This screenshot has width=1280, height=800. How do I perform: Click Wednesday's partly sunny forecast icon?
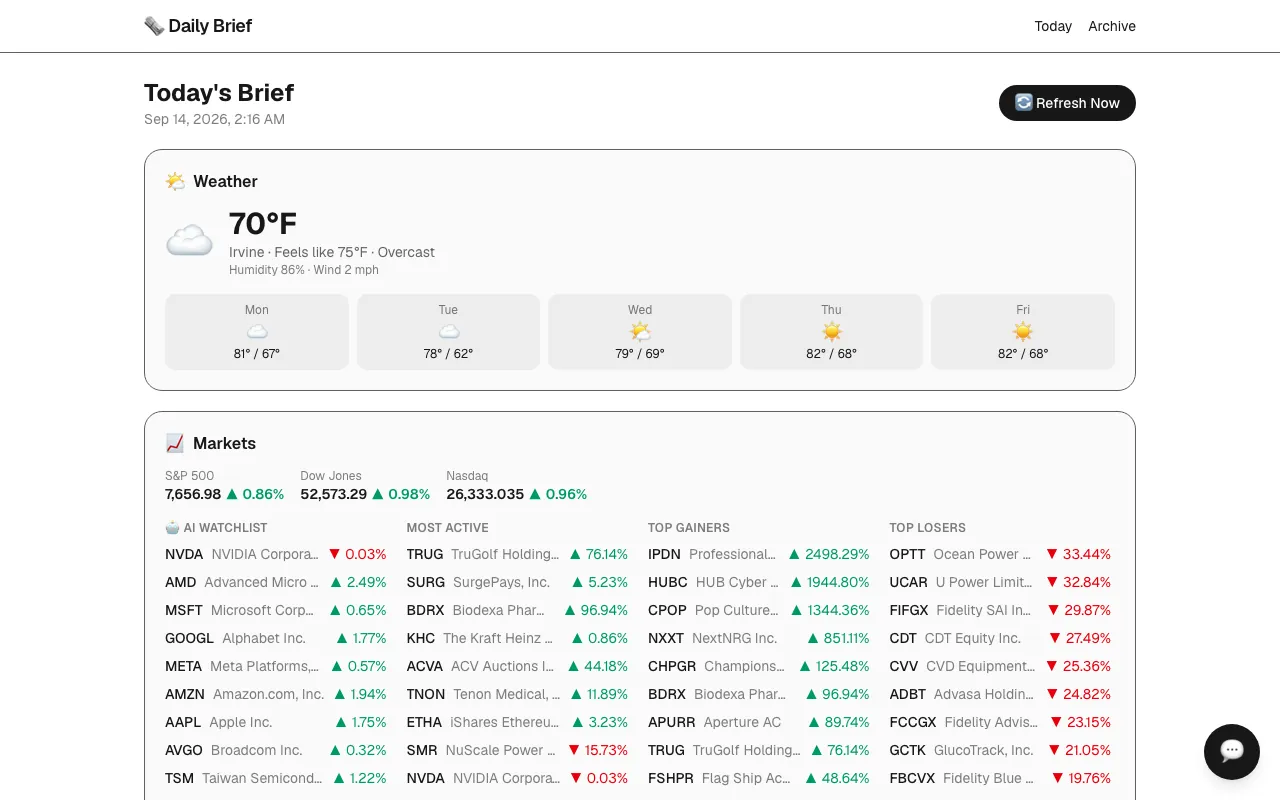tap(640, 331)
